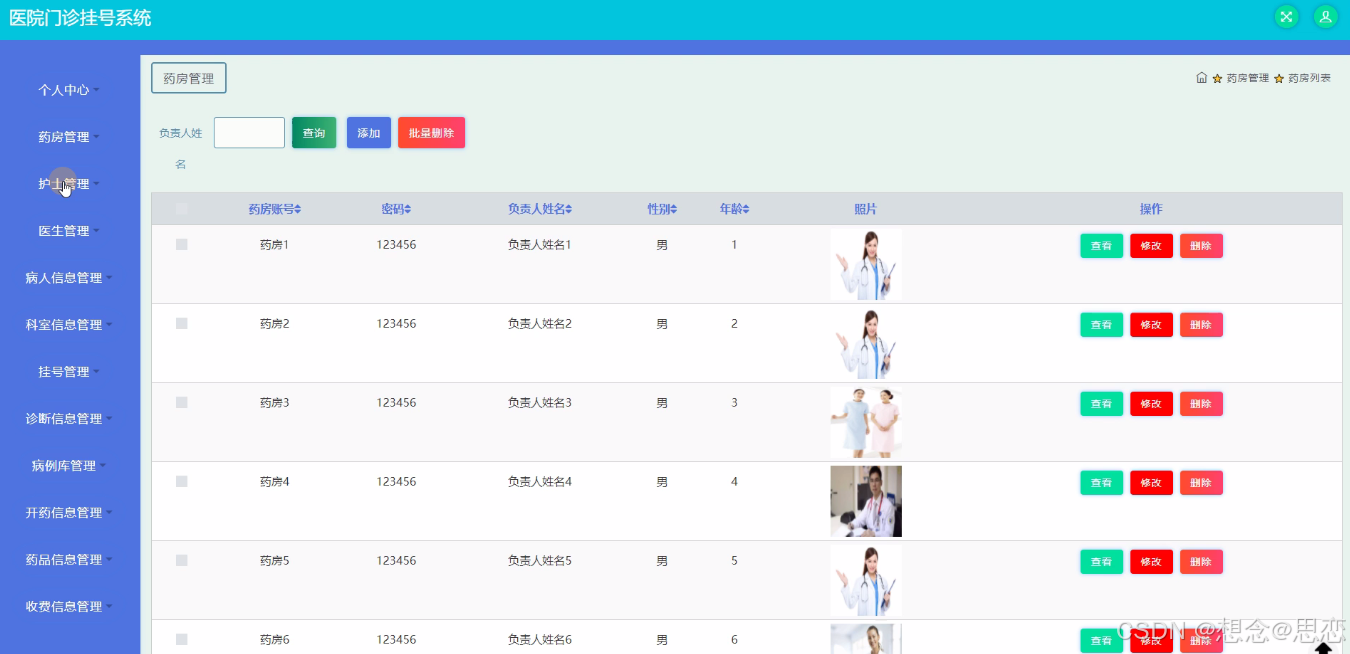This screenshot has height=654, width=1350.
Task: Sort by 药房账号 column arrows
Action: click(297, 209)
